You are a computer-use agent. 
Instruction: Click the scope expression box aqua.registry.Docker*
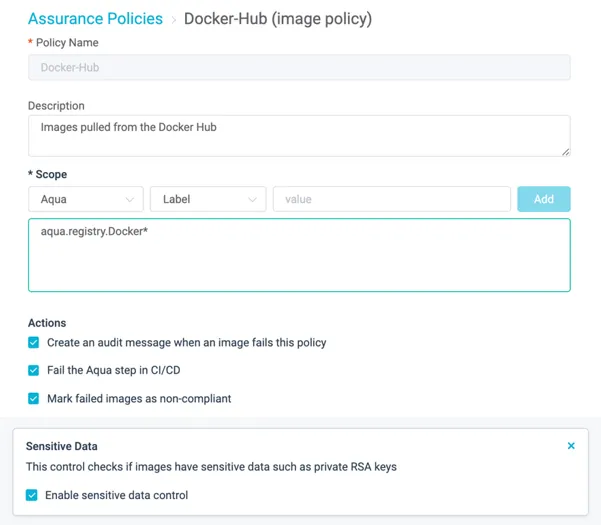[x=299, y=255]
